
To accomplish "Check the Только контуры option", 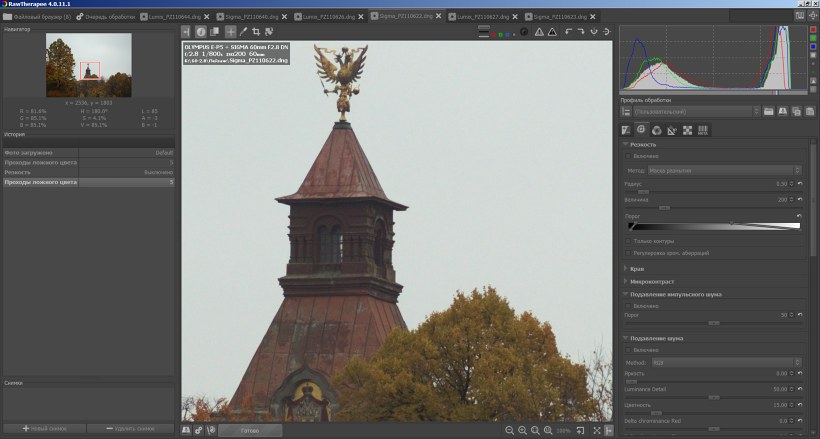I will point(628,241).
